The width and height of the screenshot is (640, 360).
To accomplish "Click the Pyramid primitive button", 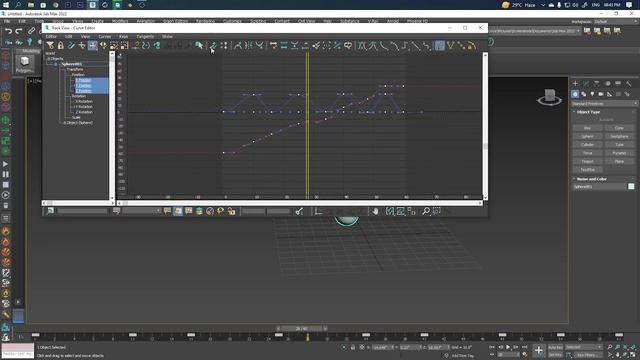I will [x=619, y=153].
